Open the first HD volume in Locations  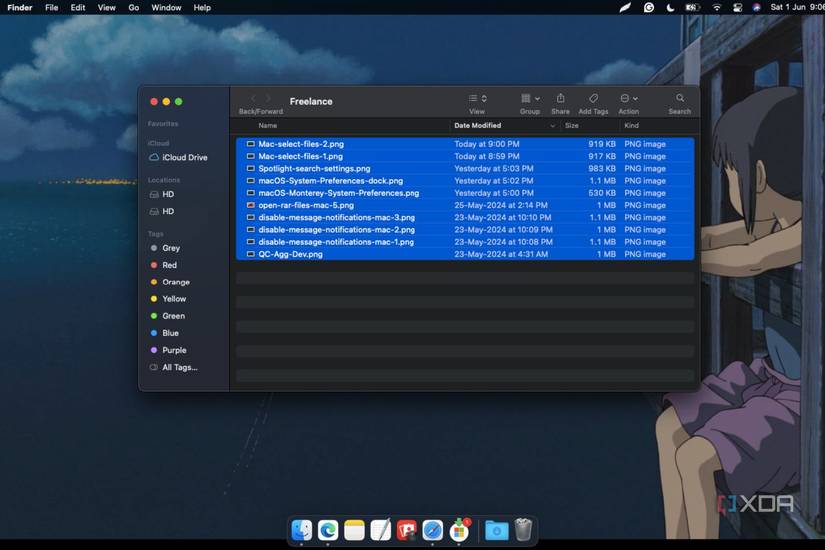[x=162, y=194]
